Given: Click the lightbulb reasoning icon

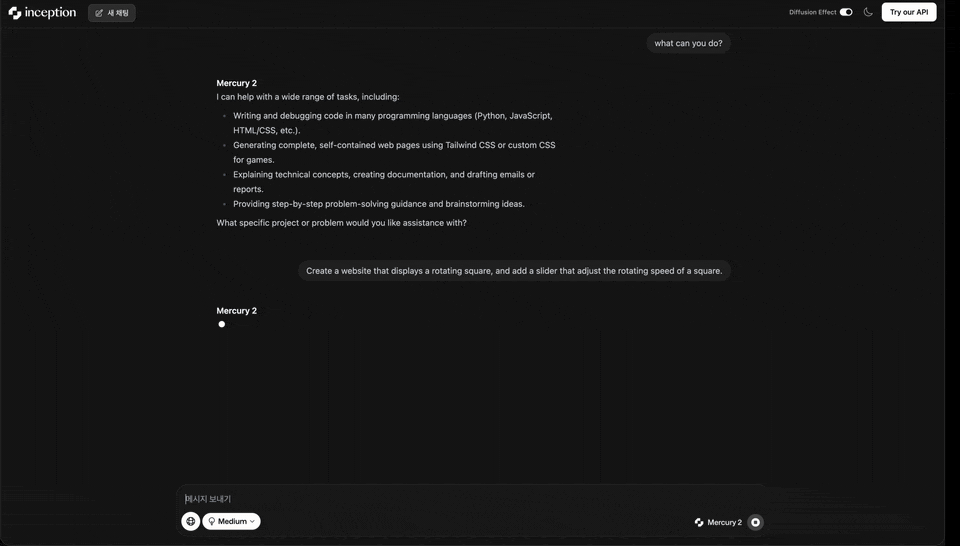Looking at the screenshot, I should point(212,521).
